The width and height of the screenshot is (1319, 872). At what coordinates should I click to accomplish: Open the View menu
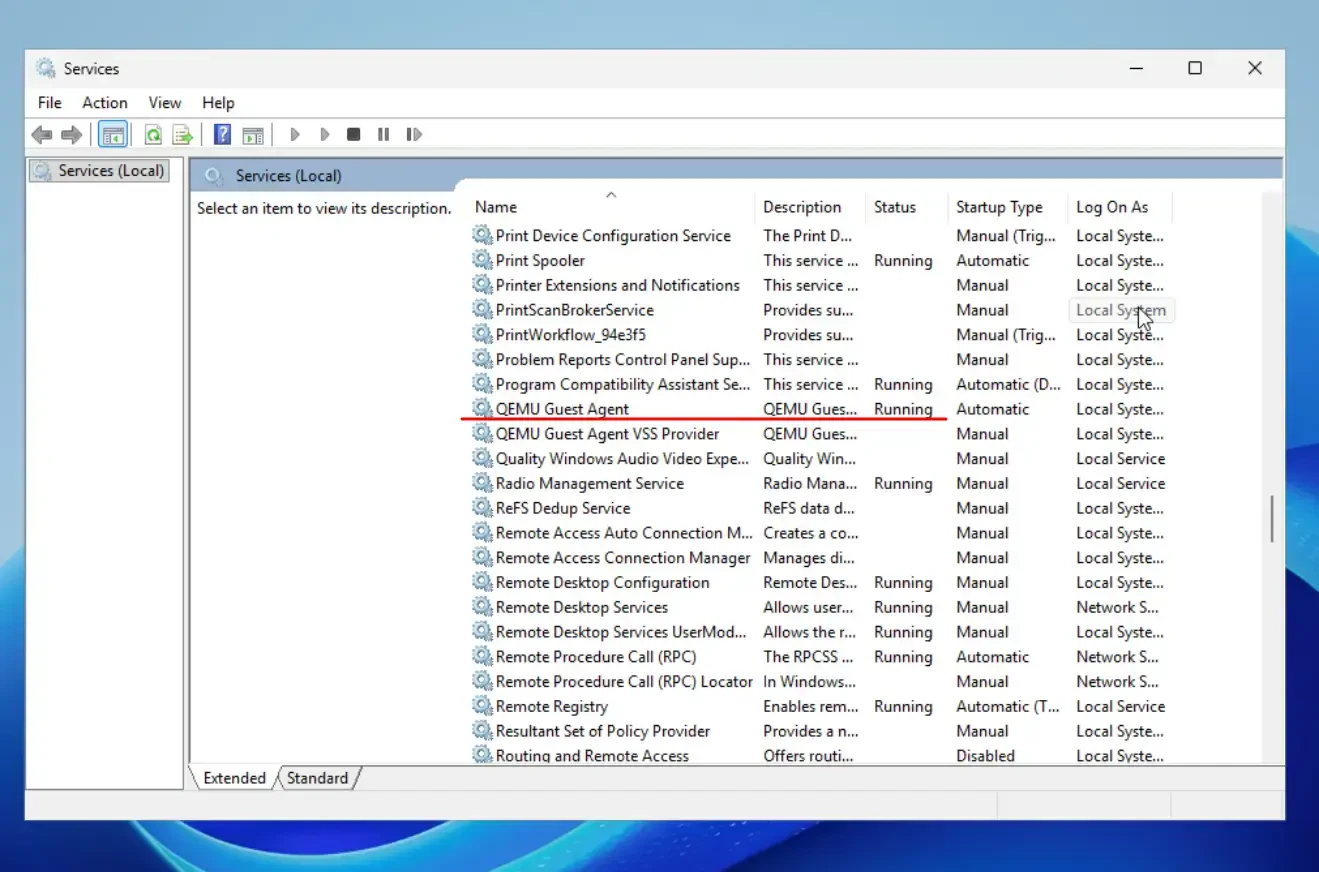click(164, 102)
